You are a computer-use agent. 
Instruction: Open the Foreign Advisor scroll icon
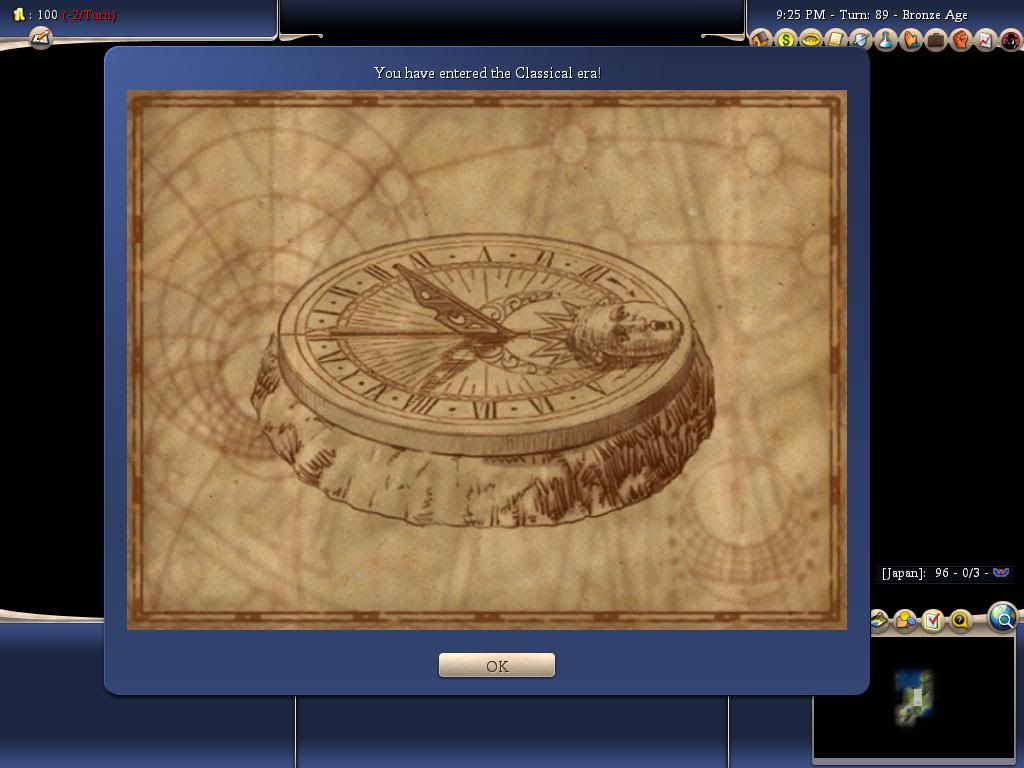tap(835, 39)
